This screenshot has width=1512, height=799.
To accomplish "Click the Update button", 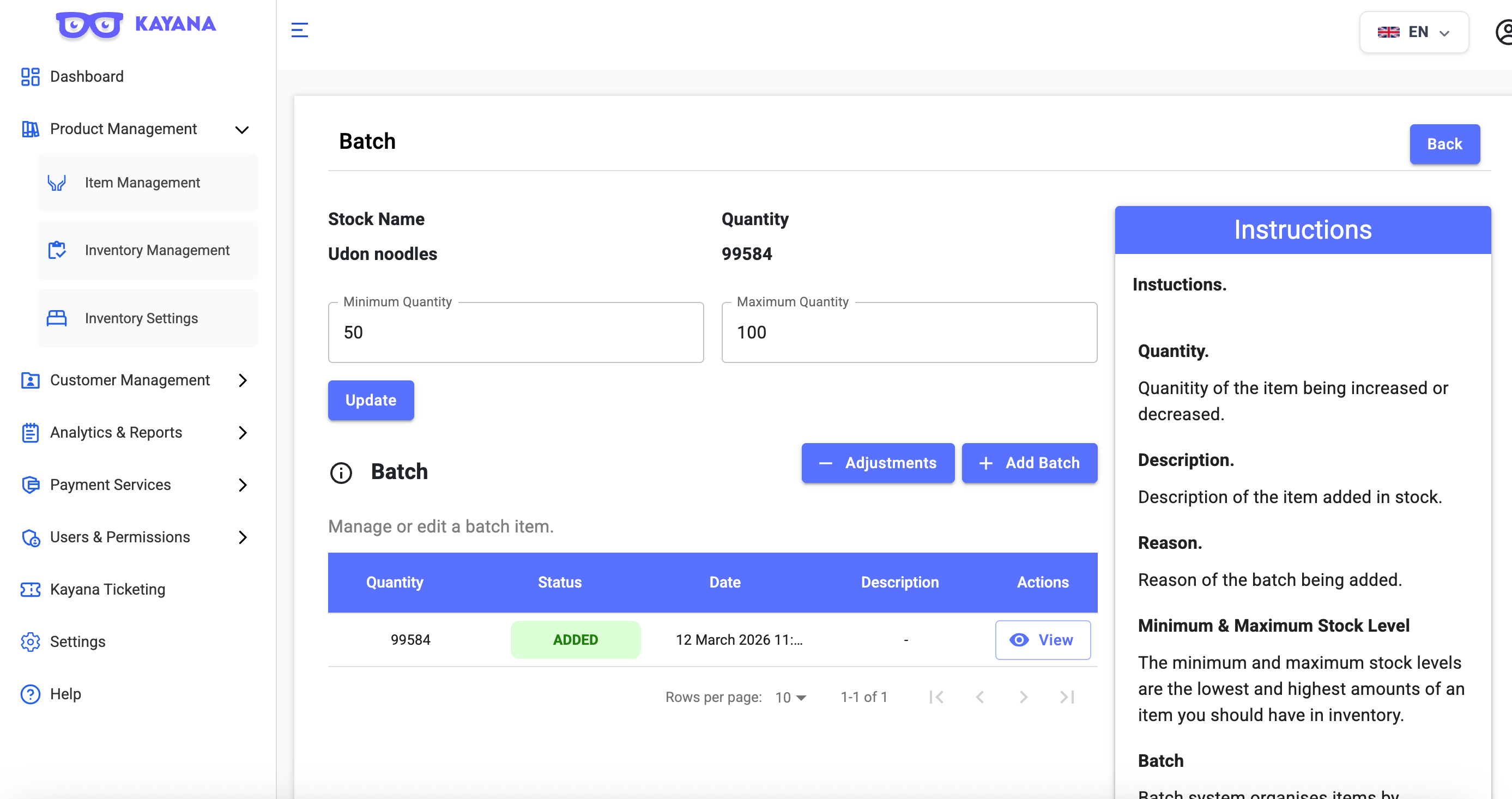I will coord(371,401).
